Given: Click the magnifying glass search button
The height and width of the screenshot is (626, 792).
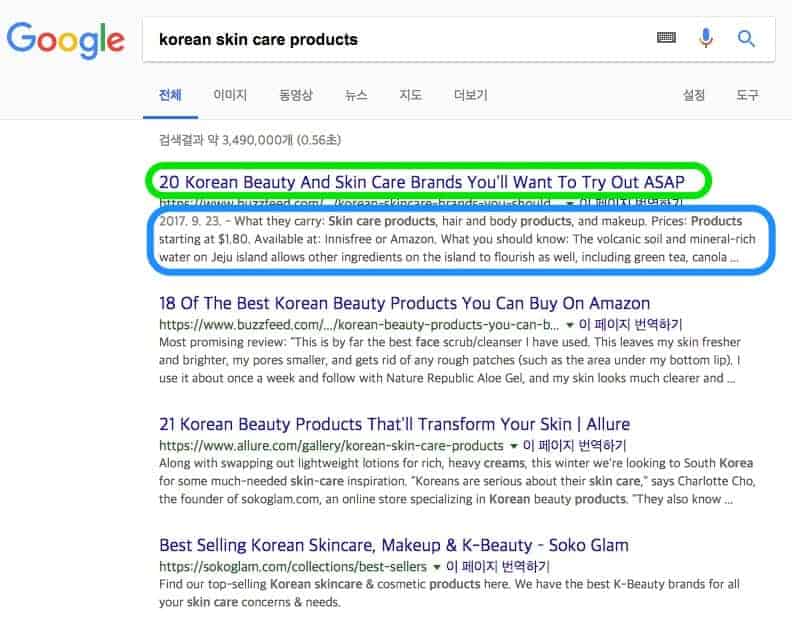Looking at the screenshot, I should [x=746, y=38].
